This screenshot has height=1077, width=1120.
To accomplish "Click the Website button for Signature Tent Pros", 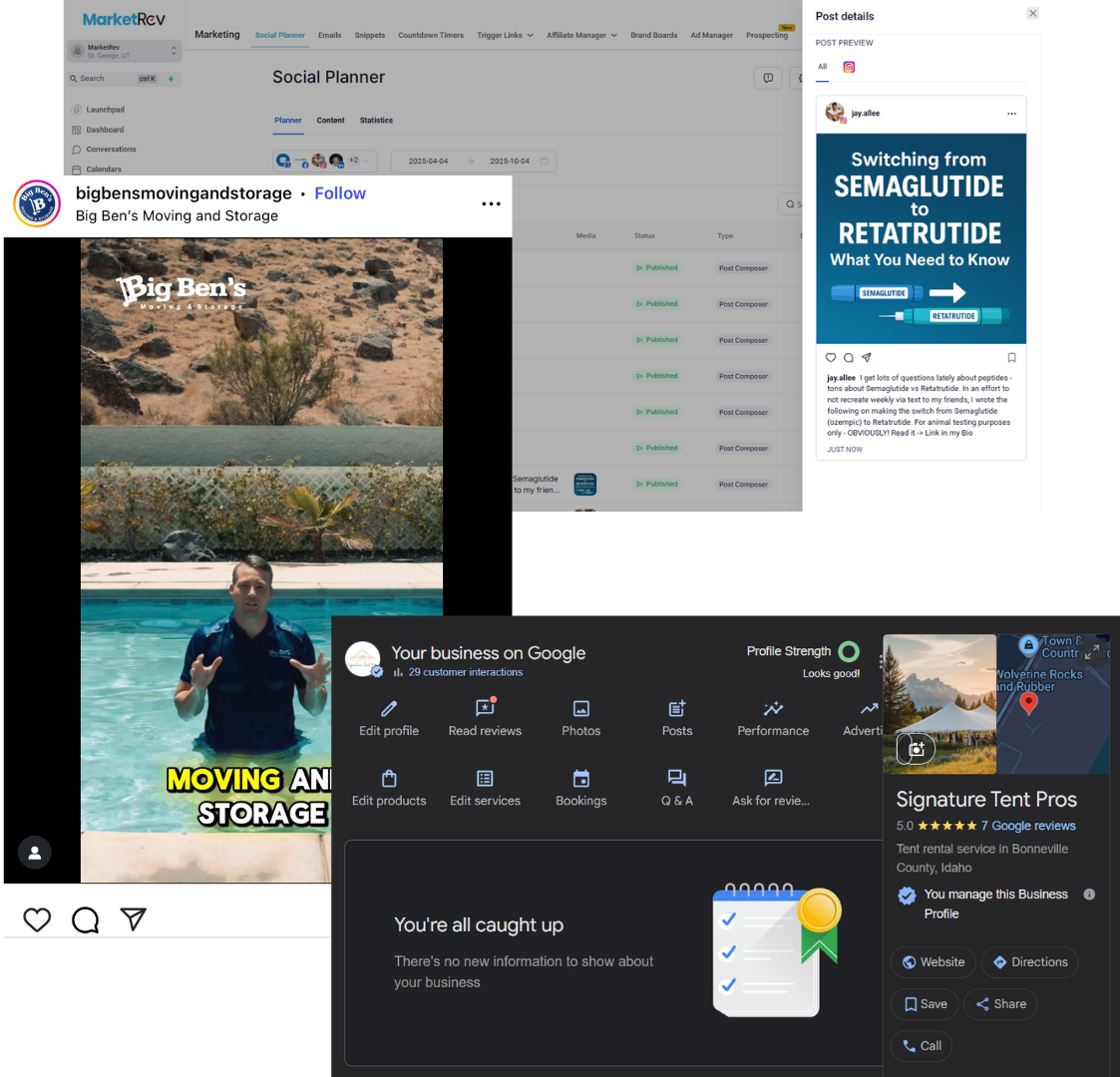I will (933, 962).
